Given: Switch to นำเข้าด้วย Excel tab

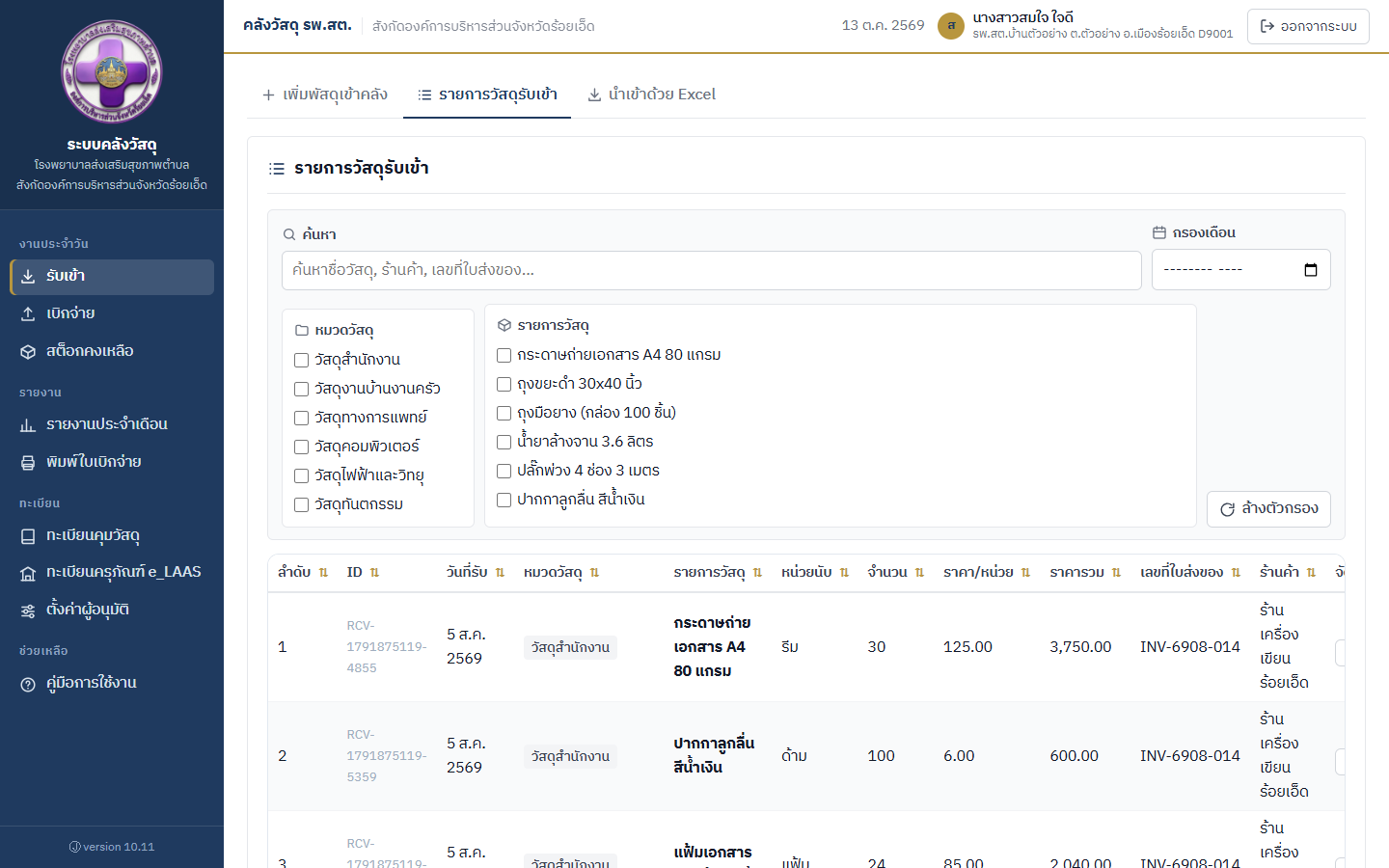Looking at the screenshot, I should (652, 95).
